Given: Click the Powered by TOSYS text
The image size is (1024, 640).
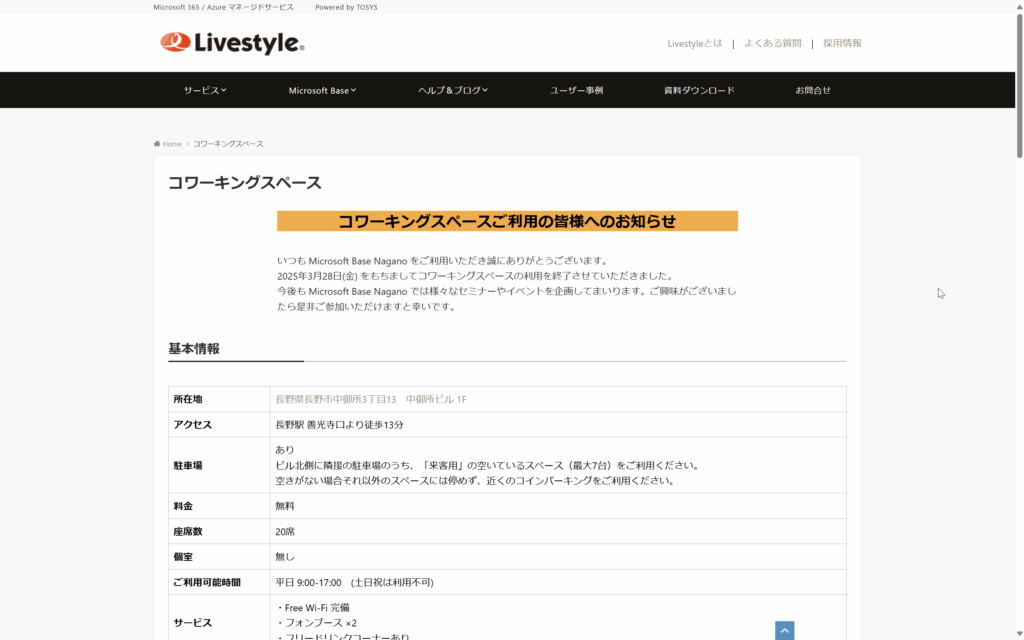Looking at the screenshot, I should (346, 7).
